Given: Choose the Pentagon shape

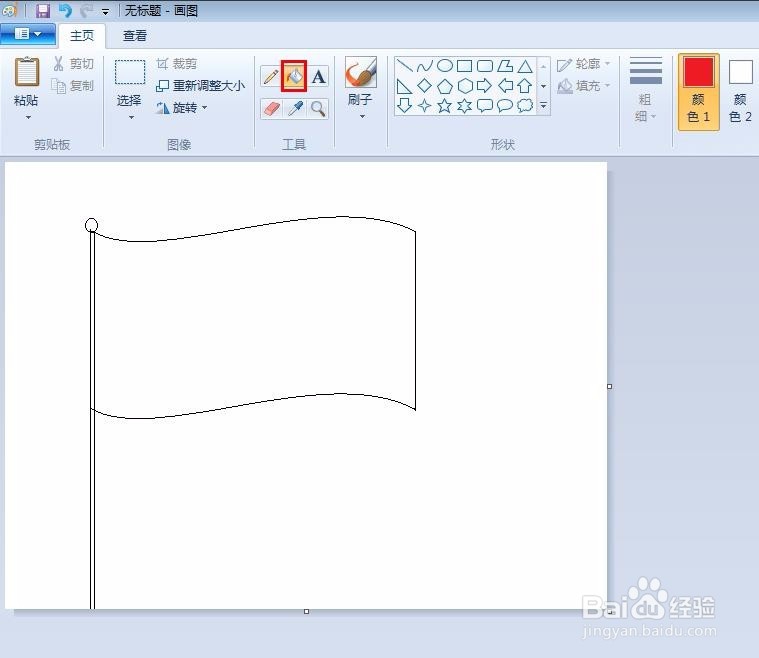Looking at the screenshot, I should click(x=445, y=86).
